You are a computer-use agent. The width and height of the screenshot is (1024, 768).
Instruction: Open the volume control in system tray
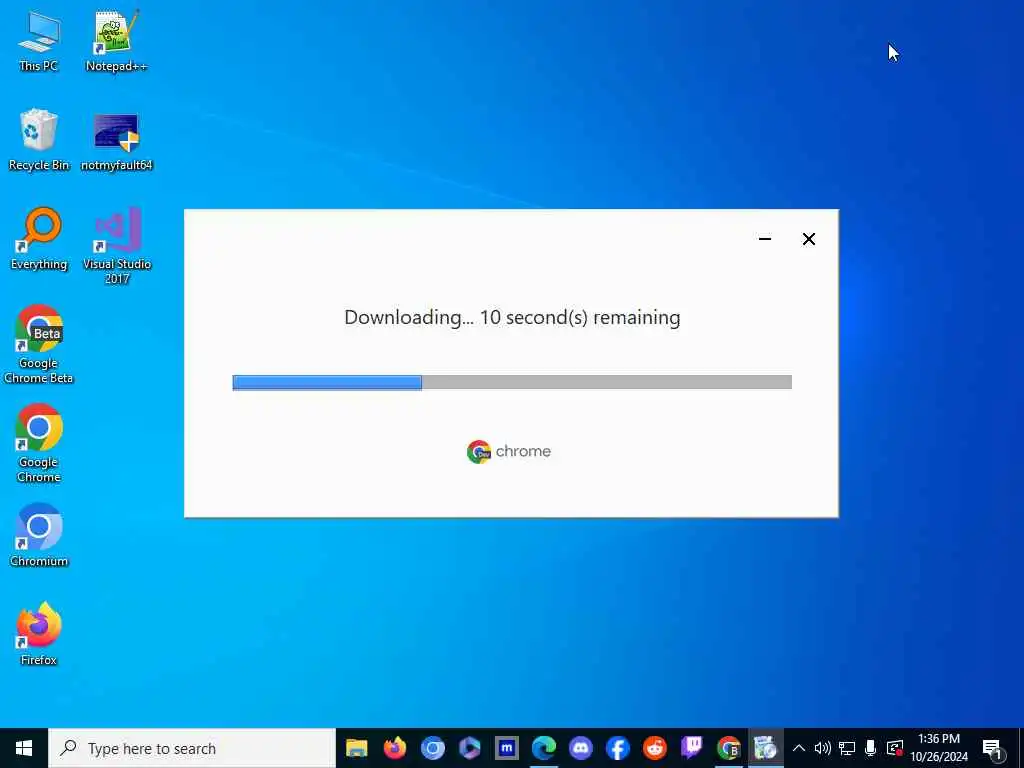pos(823,748)
